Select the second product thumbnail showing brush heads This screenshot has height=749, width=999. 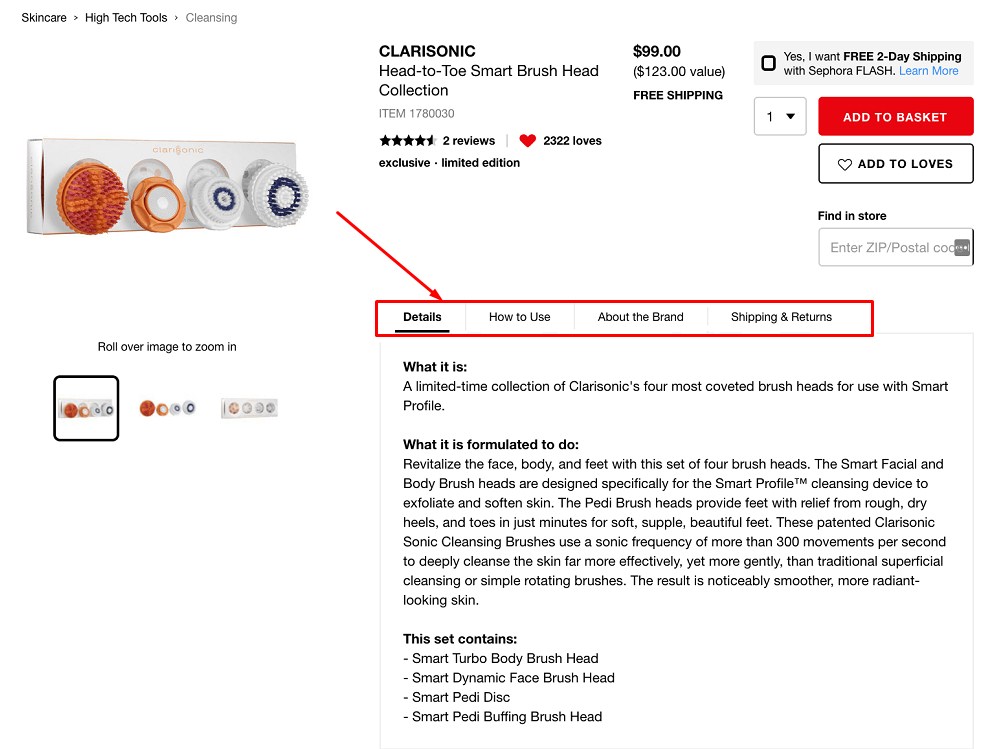(167, 407)
